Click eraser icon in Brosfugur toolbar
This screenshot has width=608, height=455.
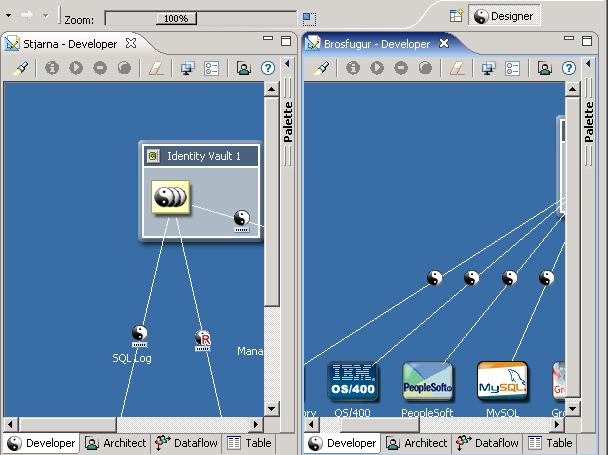(457, 68)
